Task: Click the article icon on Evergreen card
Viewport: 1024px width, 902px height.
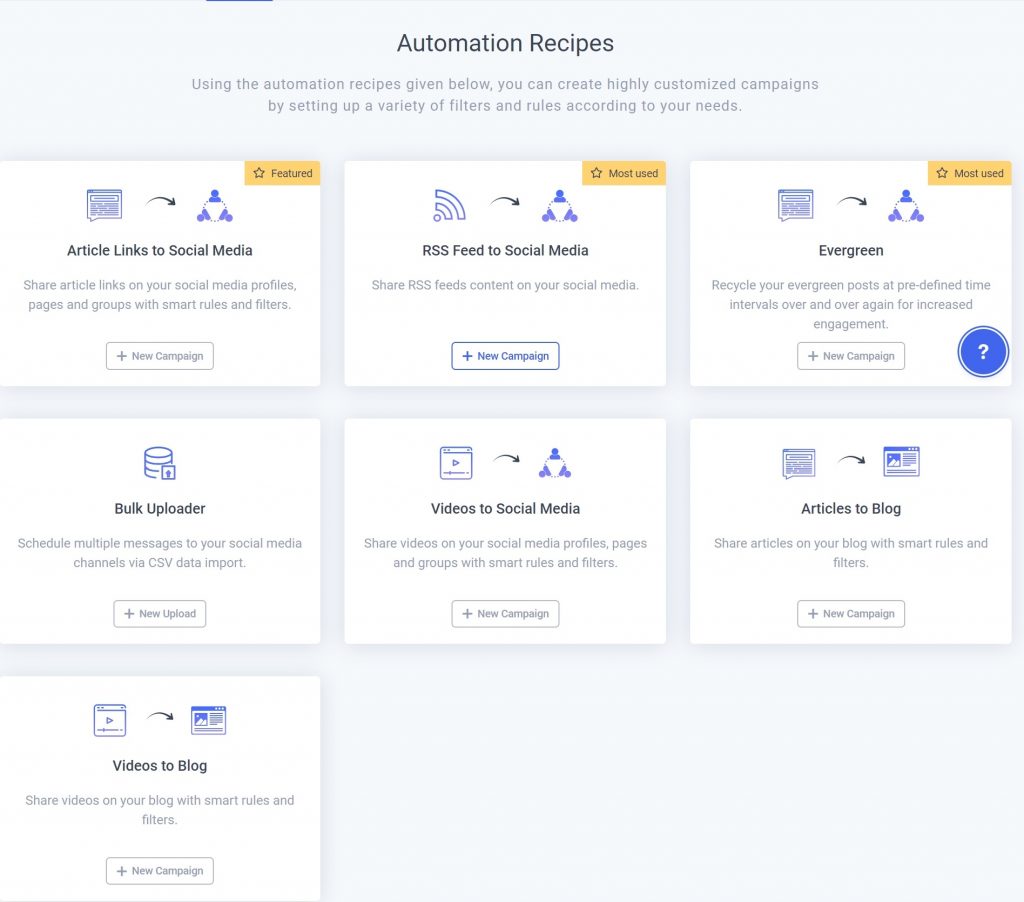Action: (x=795, y=205)
